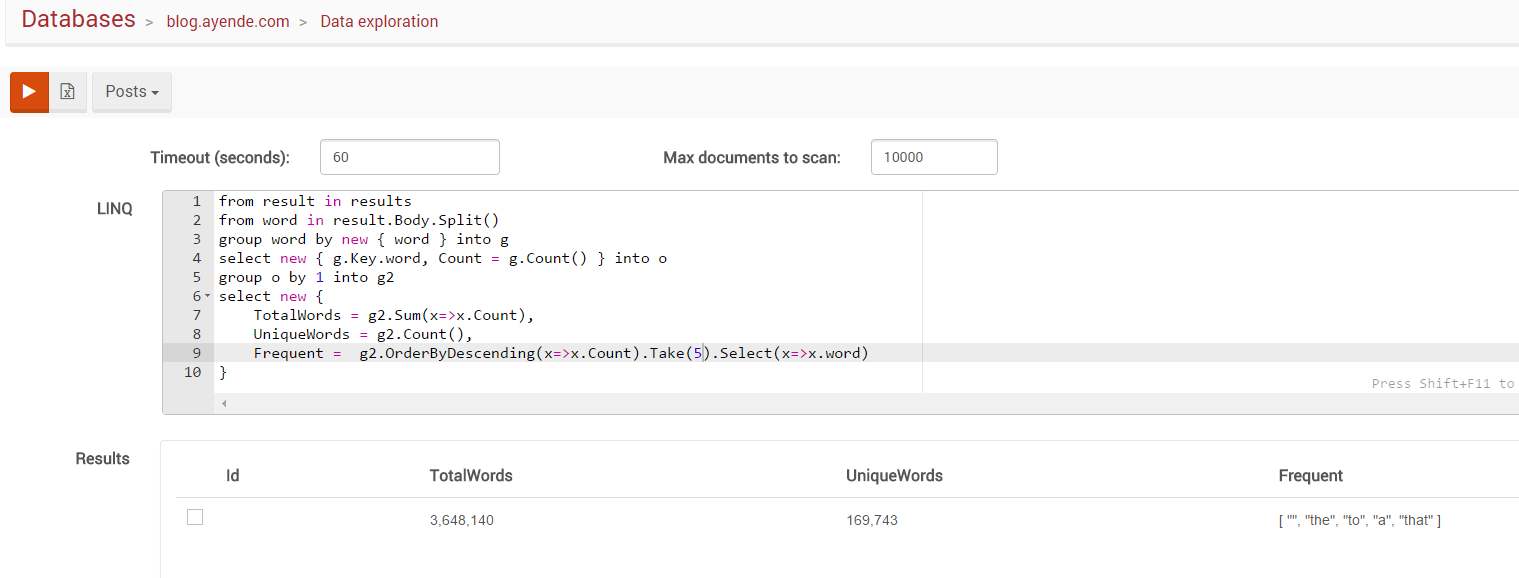1519x578 pixels.
Task: Click the Frequent words result cell
Action: point(1360,520)
